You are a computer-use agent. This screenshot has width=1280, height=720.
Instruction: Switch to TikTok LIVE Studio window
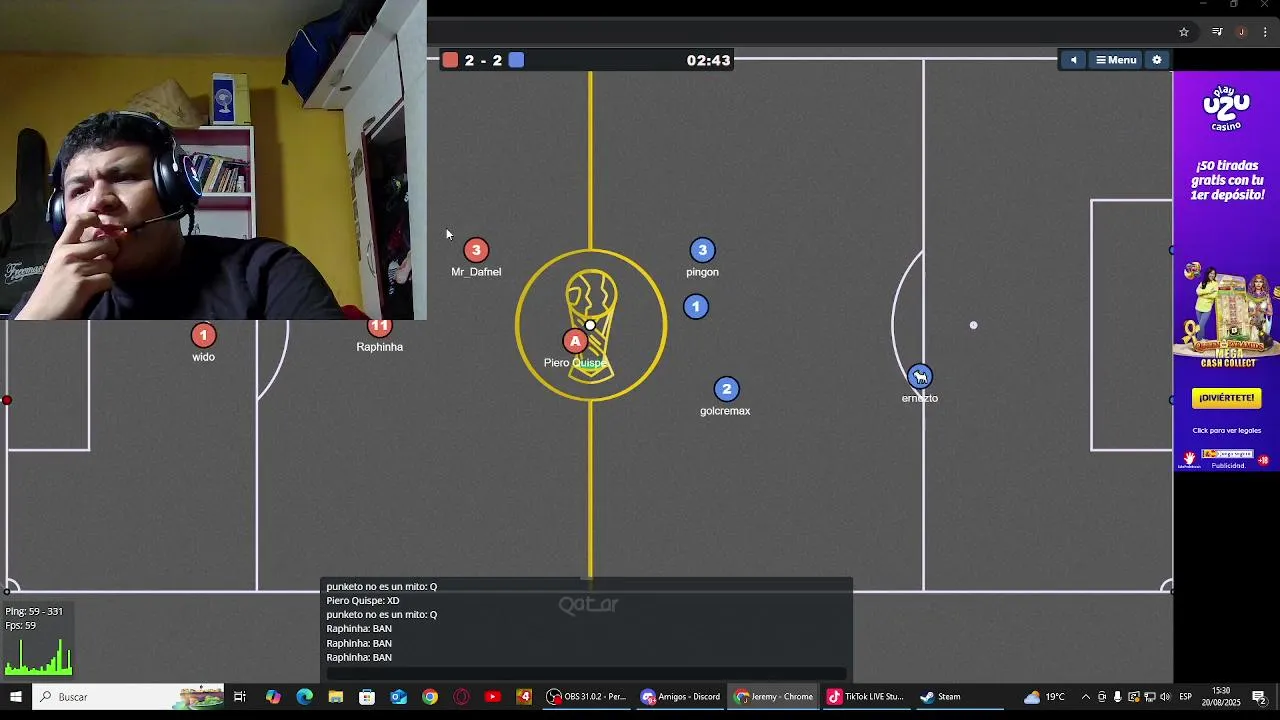tap(866, 697)
